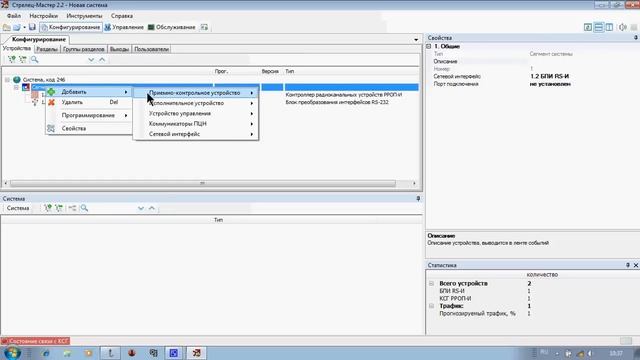Open the Настройки menu
This screenshot has width=640, height=360.
tap(43, 16)
